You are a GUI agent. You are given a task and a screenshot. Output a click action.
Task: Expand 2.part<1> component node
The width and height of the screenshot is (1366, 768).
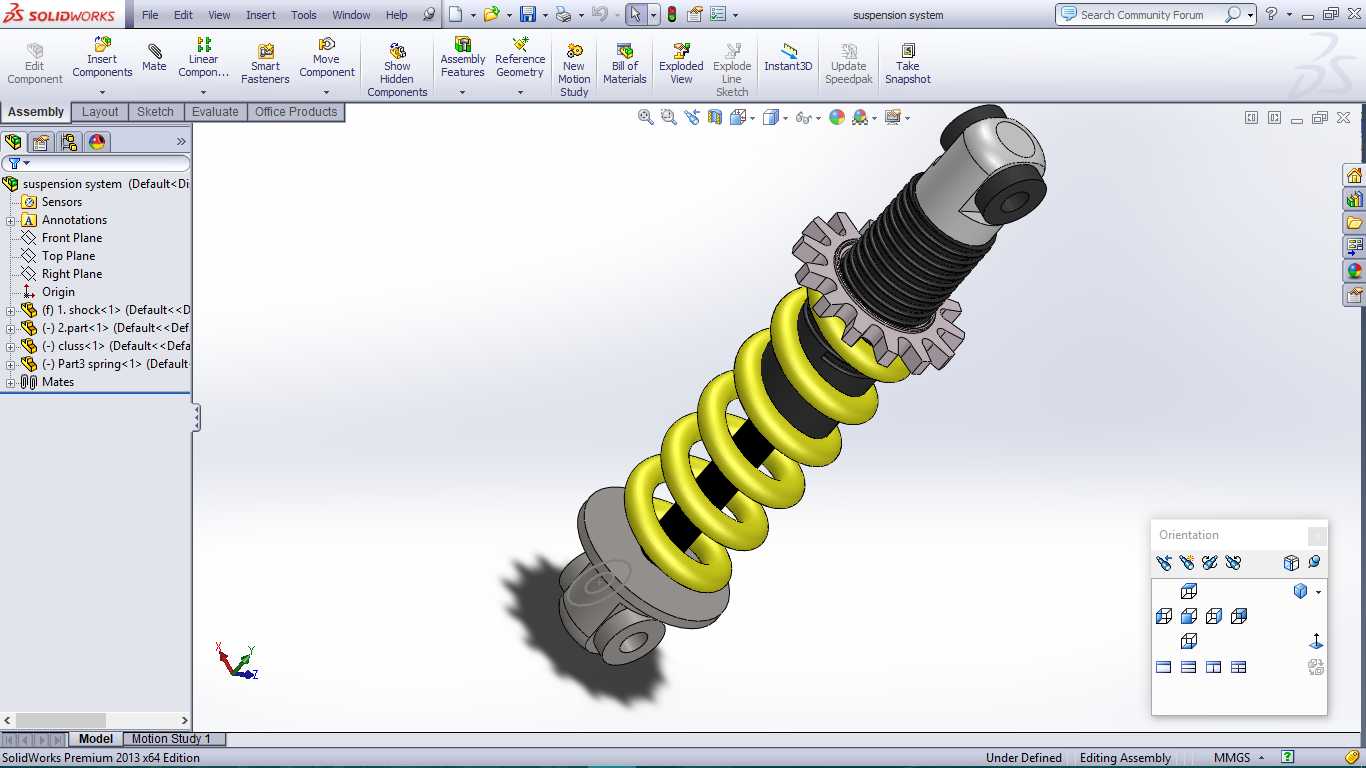(11, 328)
